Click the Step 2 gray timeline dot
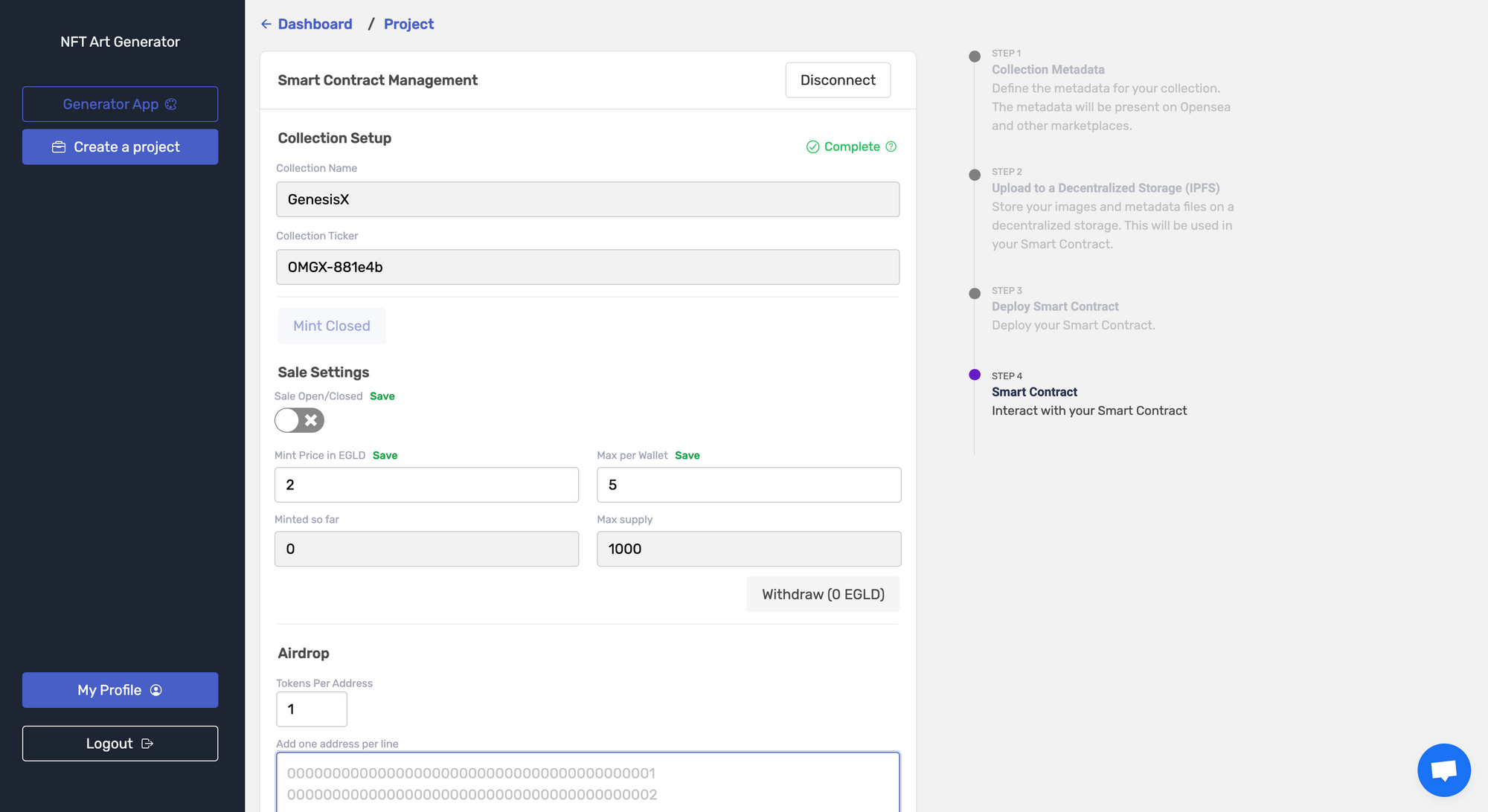This screenshot has width=1488, height=812. pyautogui.click(x=975, y=175)
